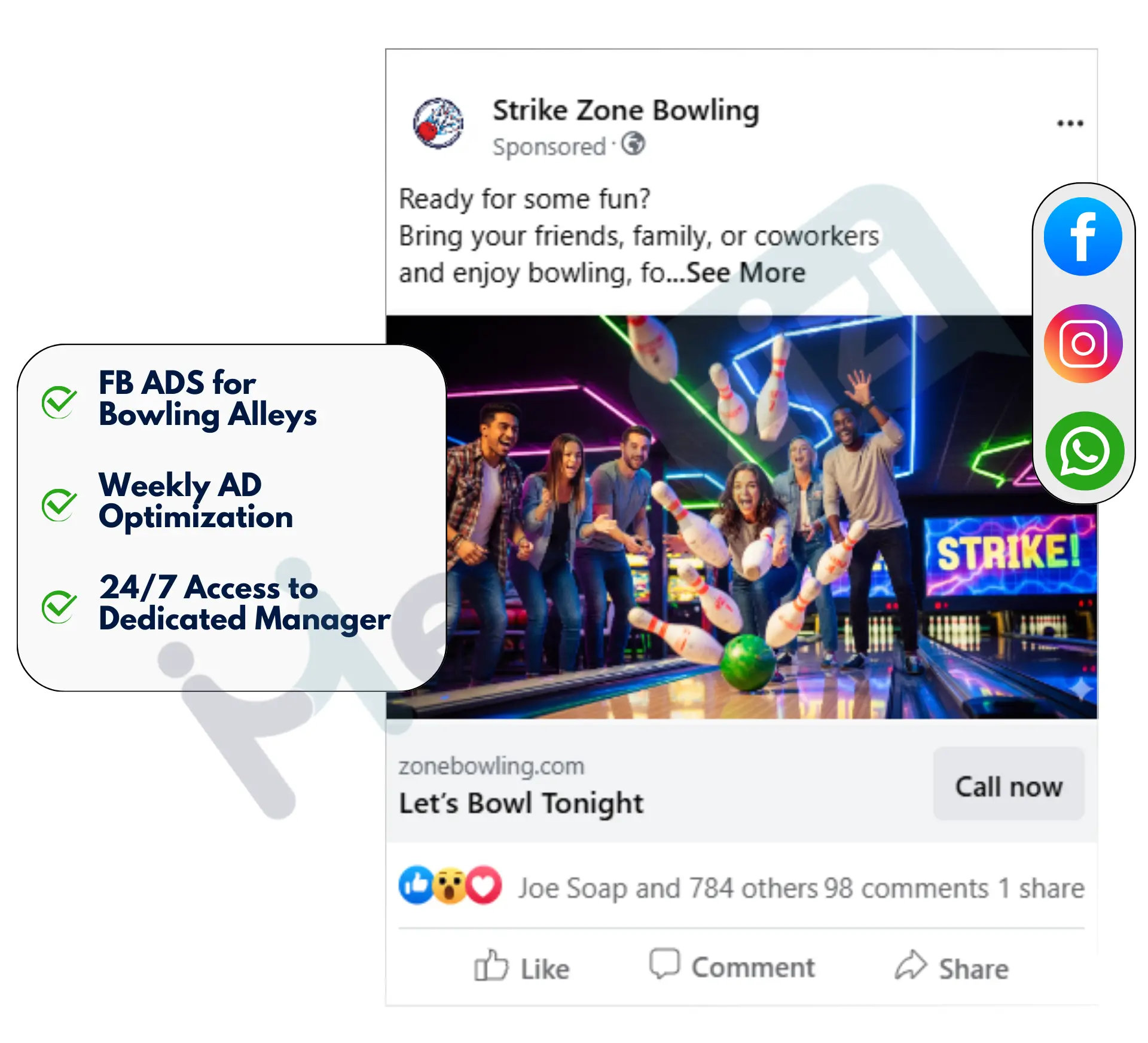Click the checkmark beside 24/7 Access to Dedicated Manager
Viewport: 1148px width, 1043px height.
click(59, 607)
